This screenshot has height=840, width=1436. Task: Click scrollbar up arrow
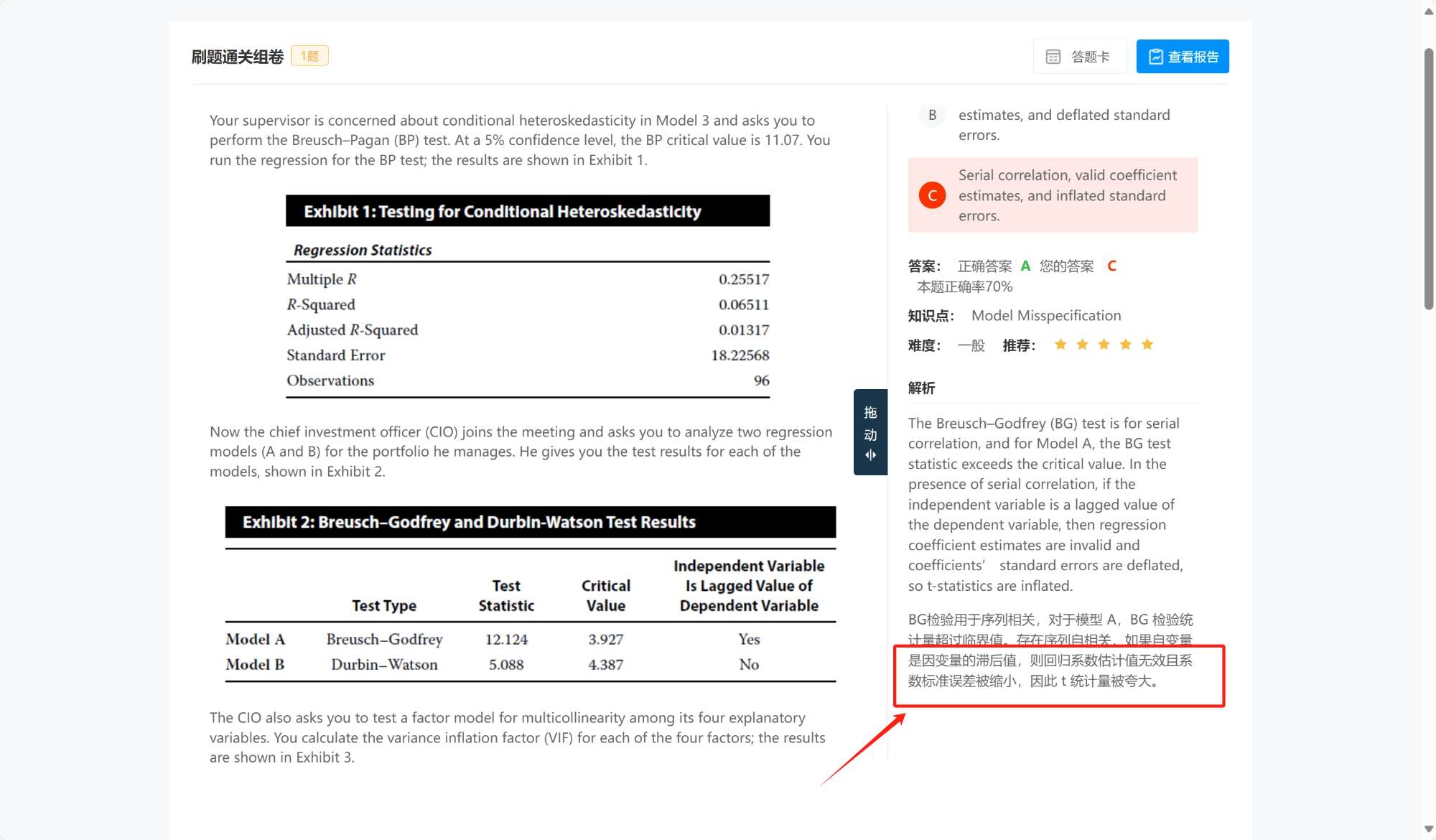(x=1428, y=11)
